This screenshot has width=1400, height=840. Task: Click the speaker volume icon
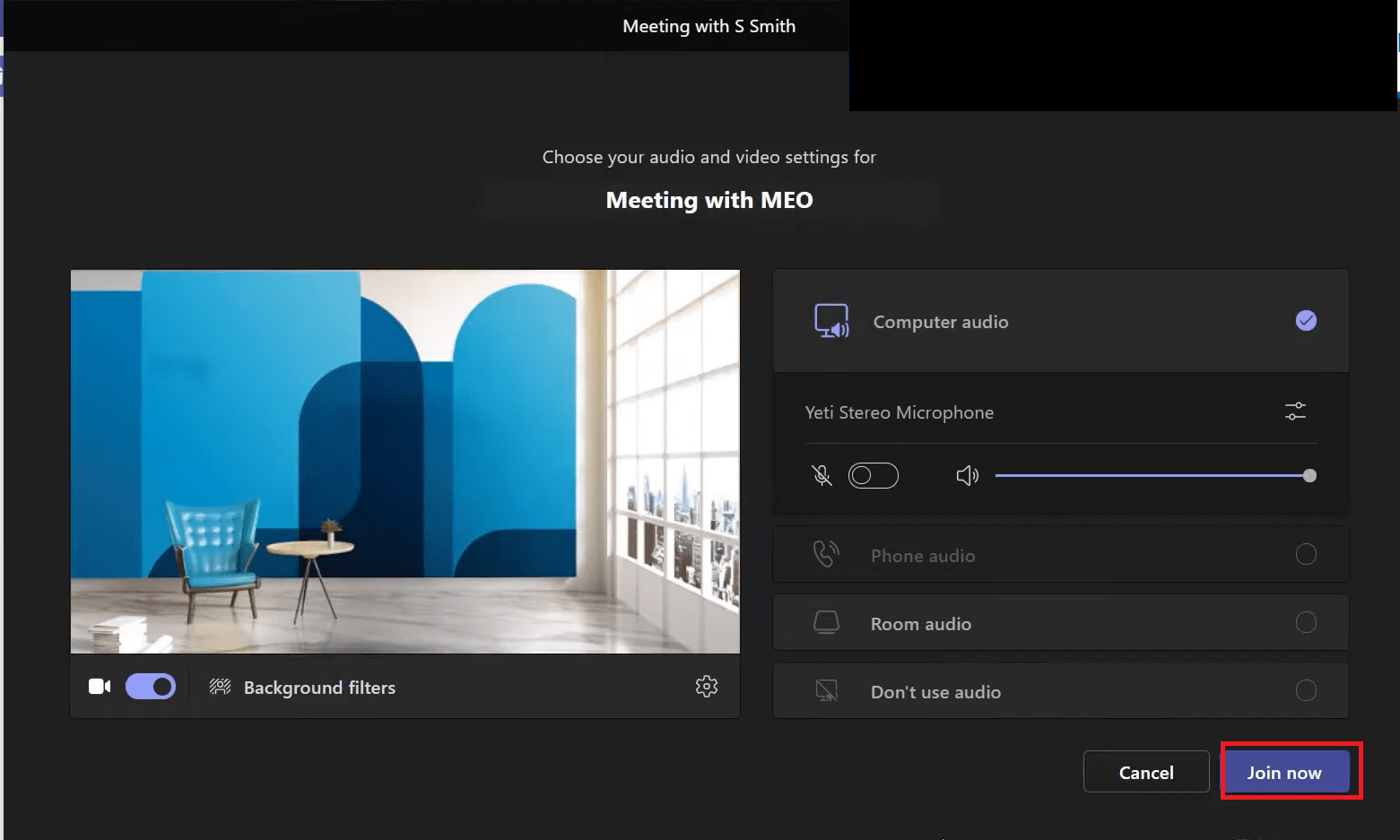pyautogui.click(x=967, y=475)
